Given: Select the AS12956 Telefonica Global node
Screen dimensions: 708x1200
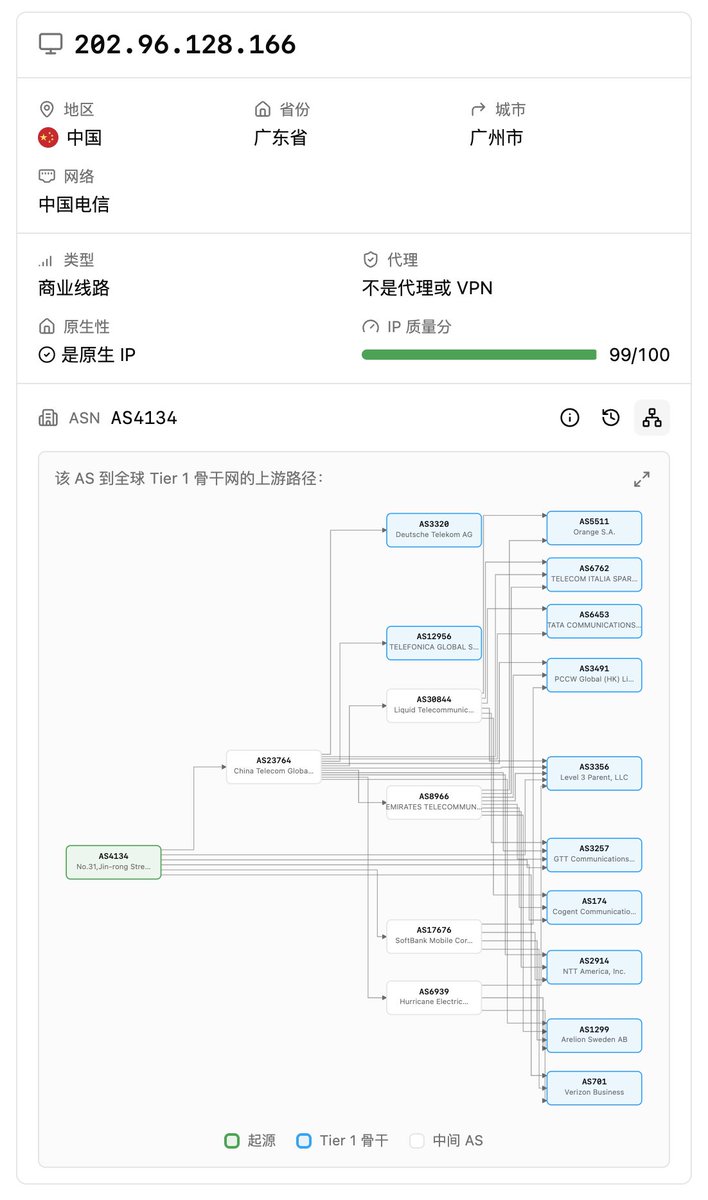Looking at the screenshot, I should click(x=434, y=643).
